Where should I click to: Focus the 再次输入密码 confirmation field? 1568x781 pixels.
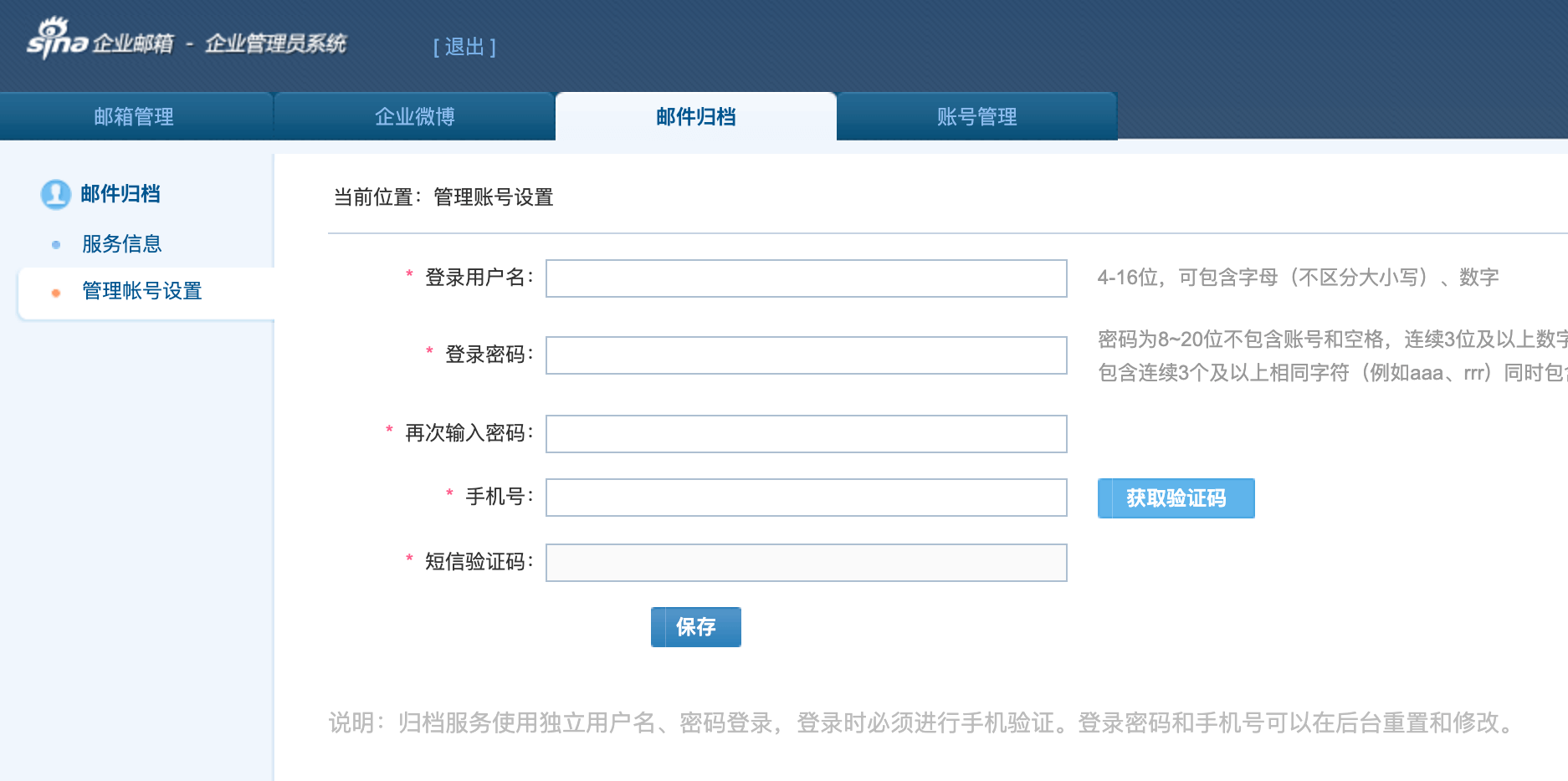click(806, 434)
